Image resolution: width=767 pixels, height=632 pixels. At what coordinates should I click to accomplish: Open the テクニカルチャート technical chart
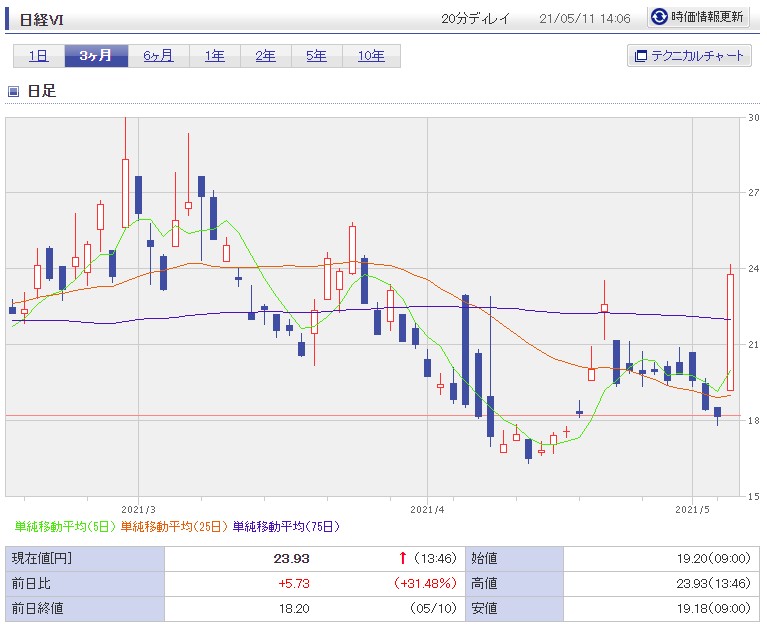click(689, 56)
